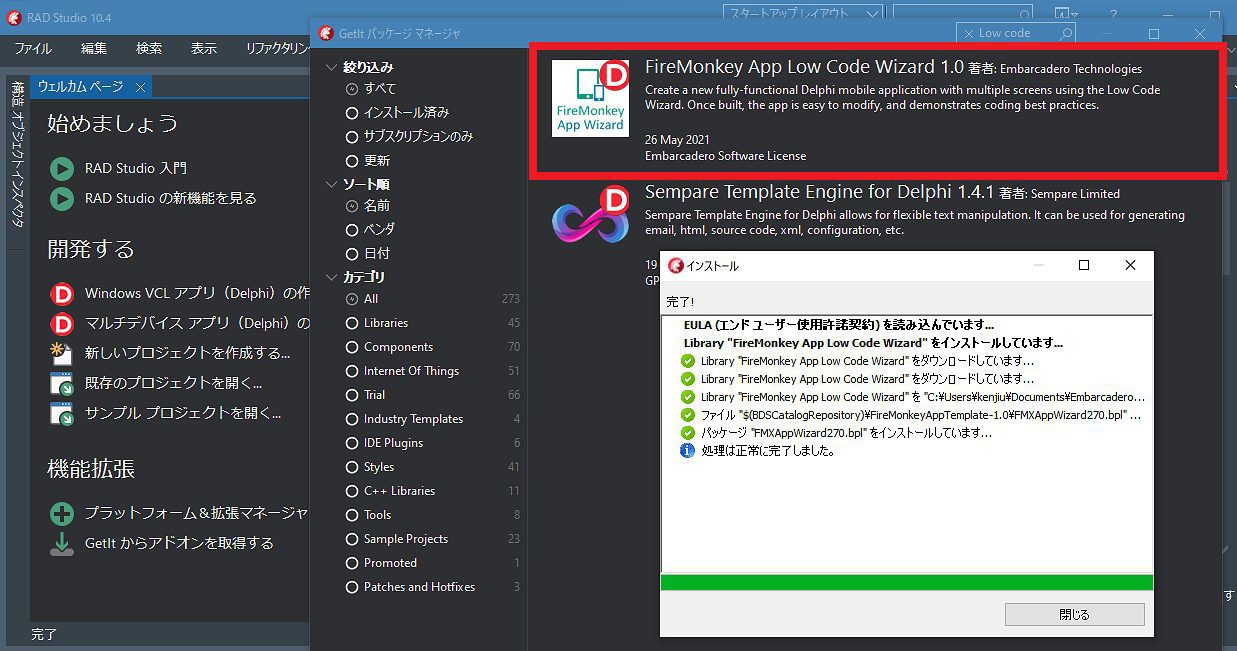Open the 構造 side panel tab
This screenshot has width=1237, height=651.
point(17,94)
